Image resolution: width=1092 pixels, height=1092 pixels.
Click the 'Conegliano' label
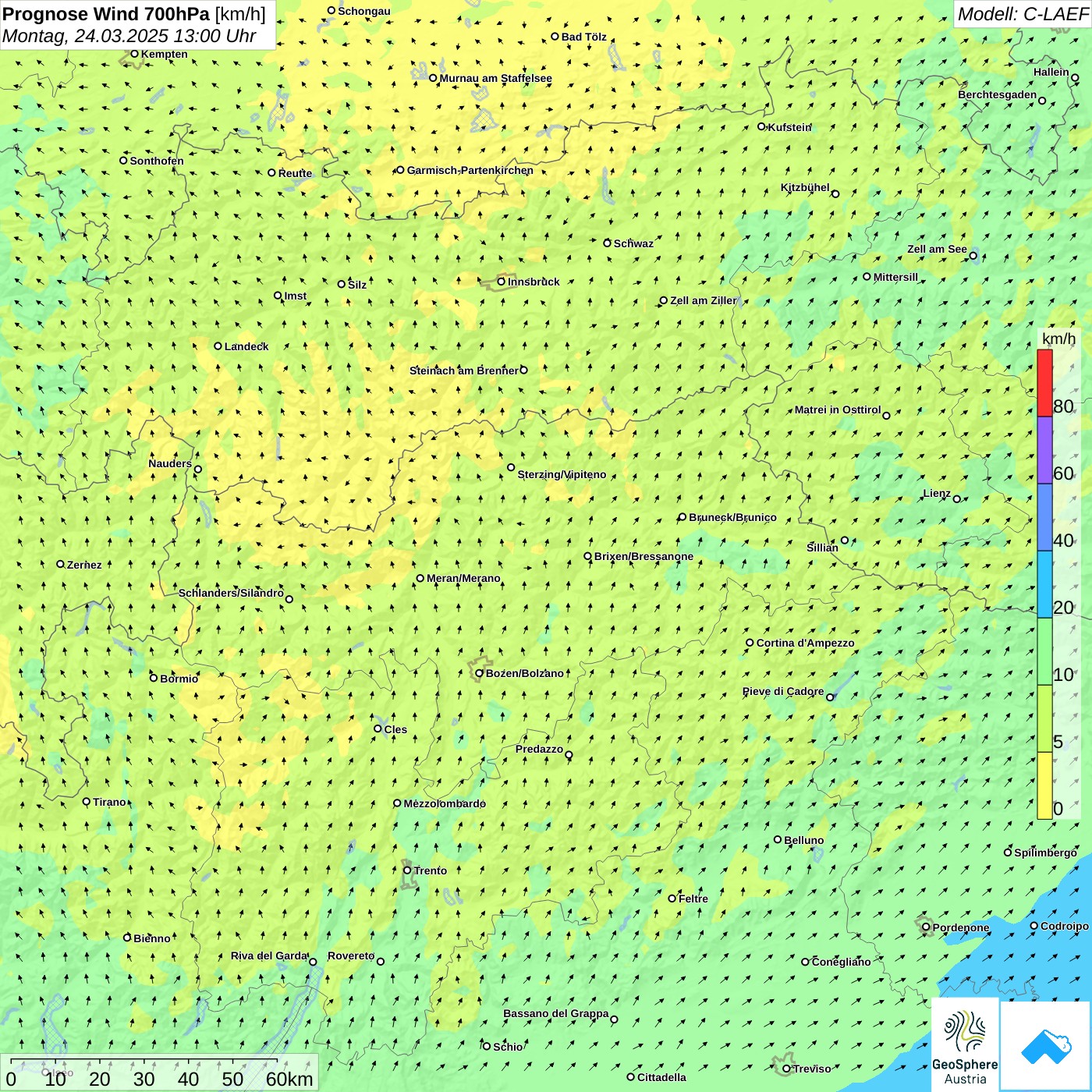coord(842,962)
